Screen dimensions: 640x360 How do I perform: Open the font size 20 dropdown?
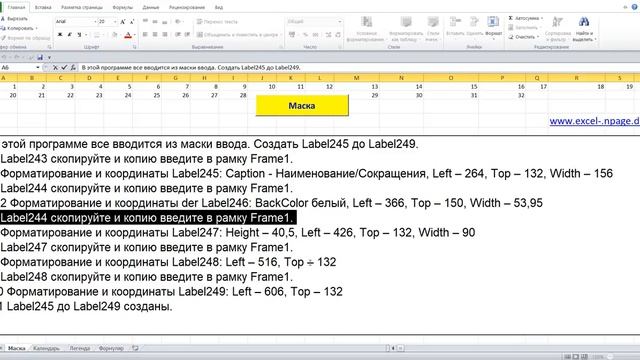[115, 22]
